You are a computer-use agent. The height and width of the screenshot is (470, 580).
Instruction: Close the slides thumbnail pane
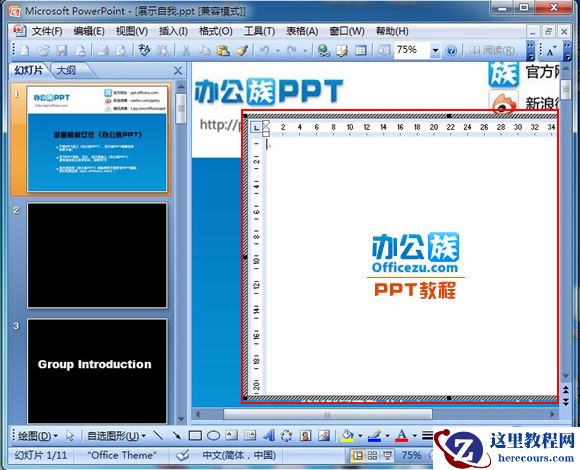pos(178,70)
